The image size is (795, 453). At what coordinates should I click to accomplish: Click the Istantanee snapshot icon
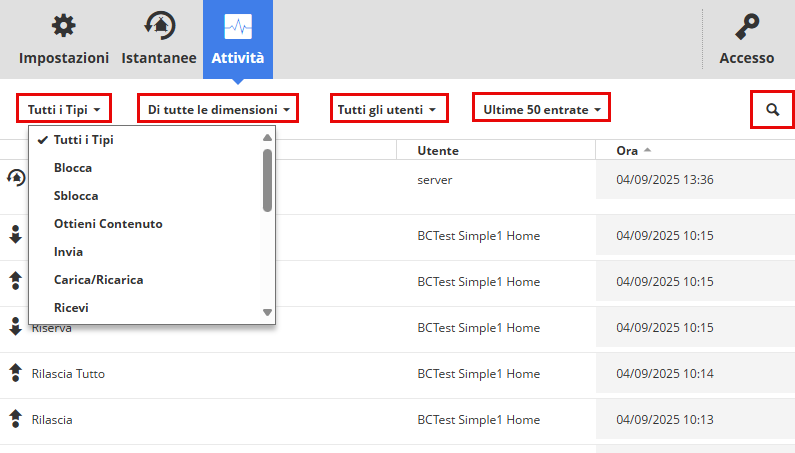[158, 26]
